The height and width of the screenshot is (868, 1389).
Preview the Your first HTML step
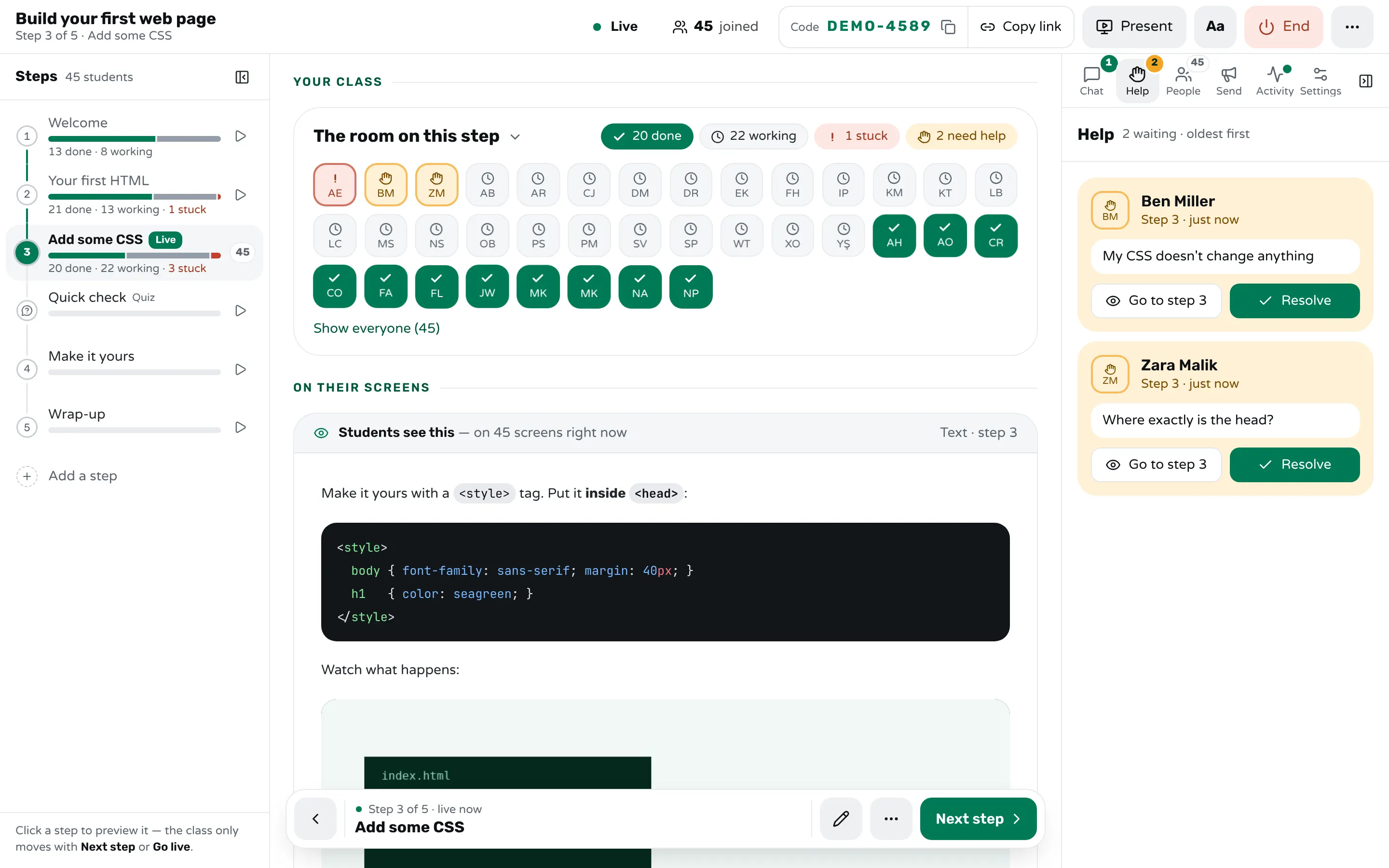click(241, 195)
